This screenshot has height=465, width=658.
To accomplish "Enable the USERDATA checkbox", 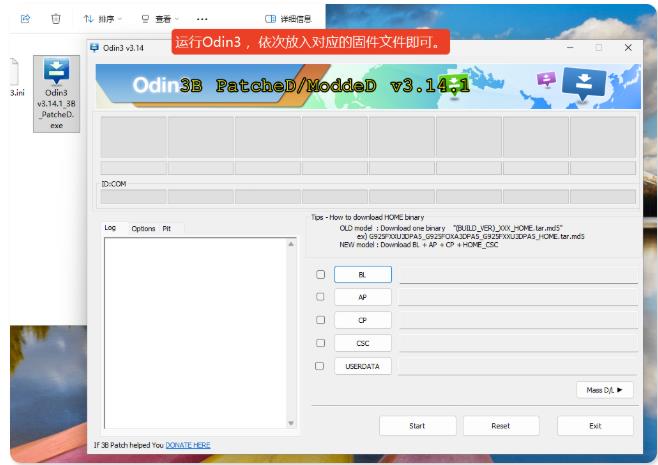I will pyautogui.click(x=320, y=366).
